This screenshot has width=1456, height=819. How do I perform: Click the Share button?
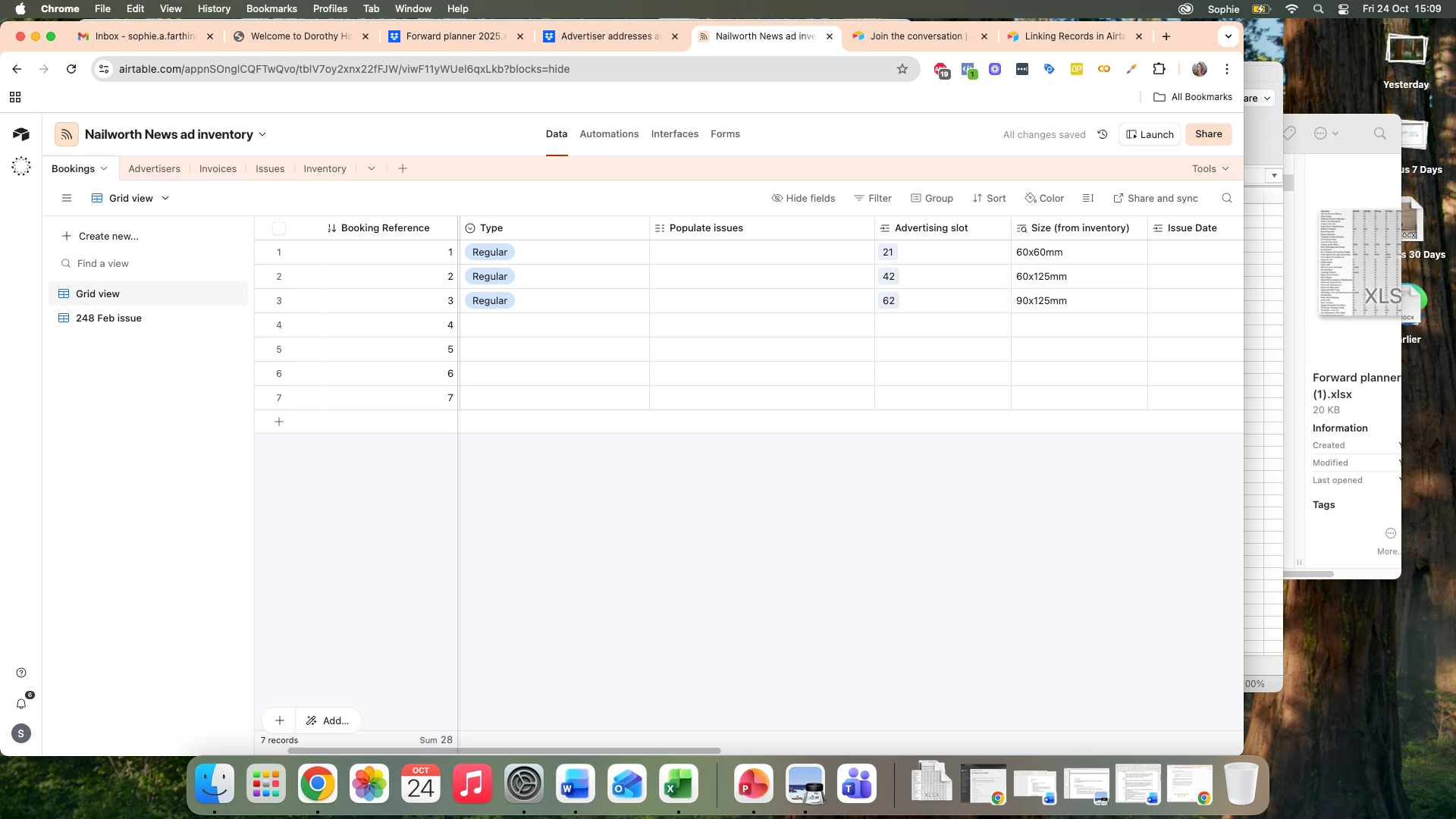pyautogui.click(x=1208, y=134)
